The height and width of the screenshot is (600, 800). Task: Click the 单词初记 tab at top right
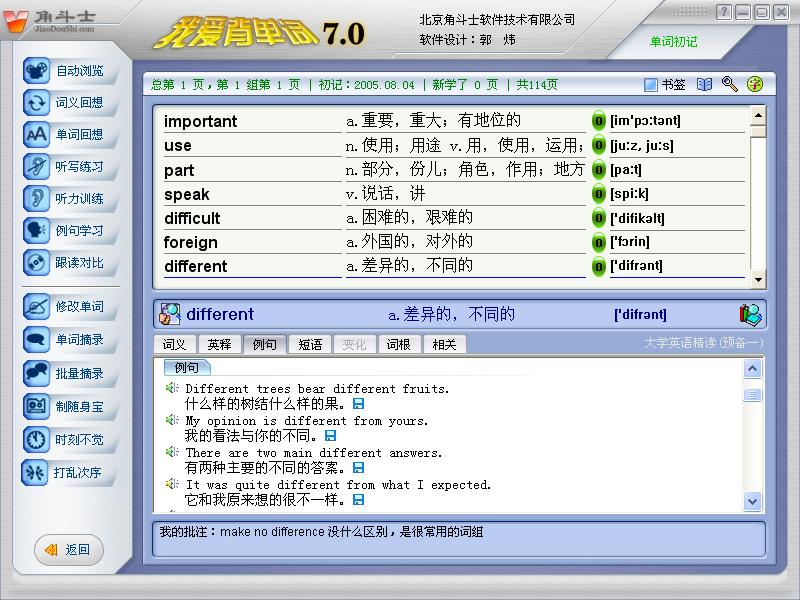(x=673, y=42)
